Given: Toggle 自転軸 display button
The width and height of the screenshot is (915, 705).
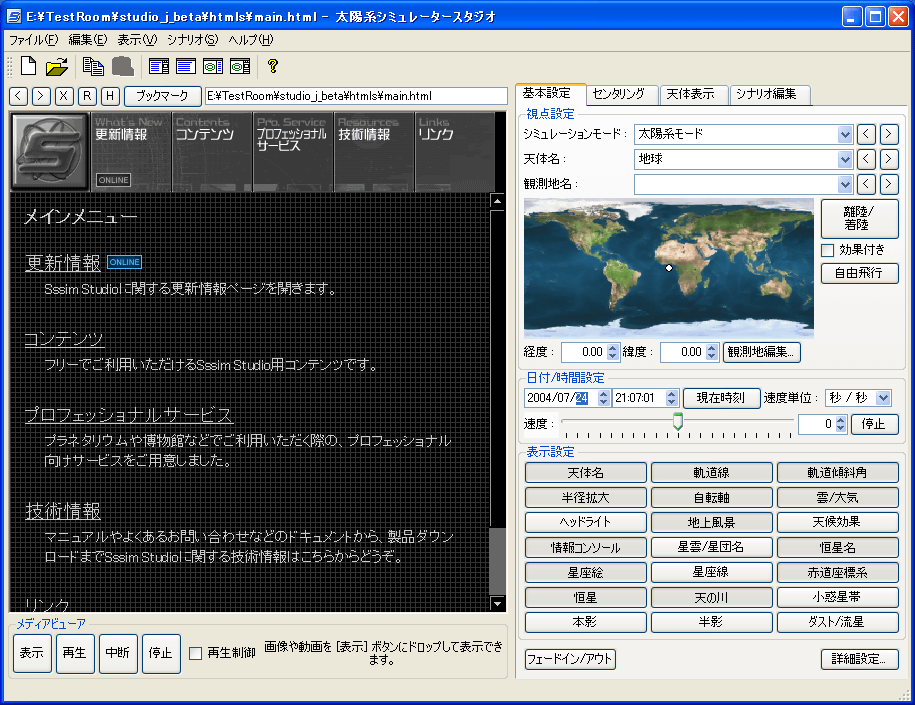Looking at the screenshot, I should click(x=711, y=498).
